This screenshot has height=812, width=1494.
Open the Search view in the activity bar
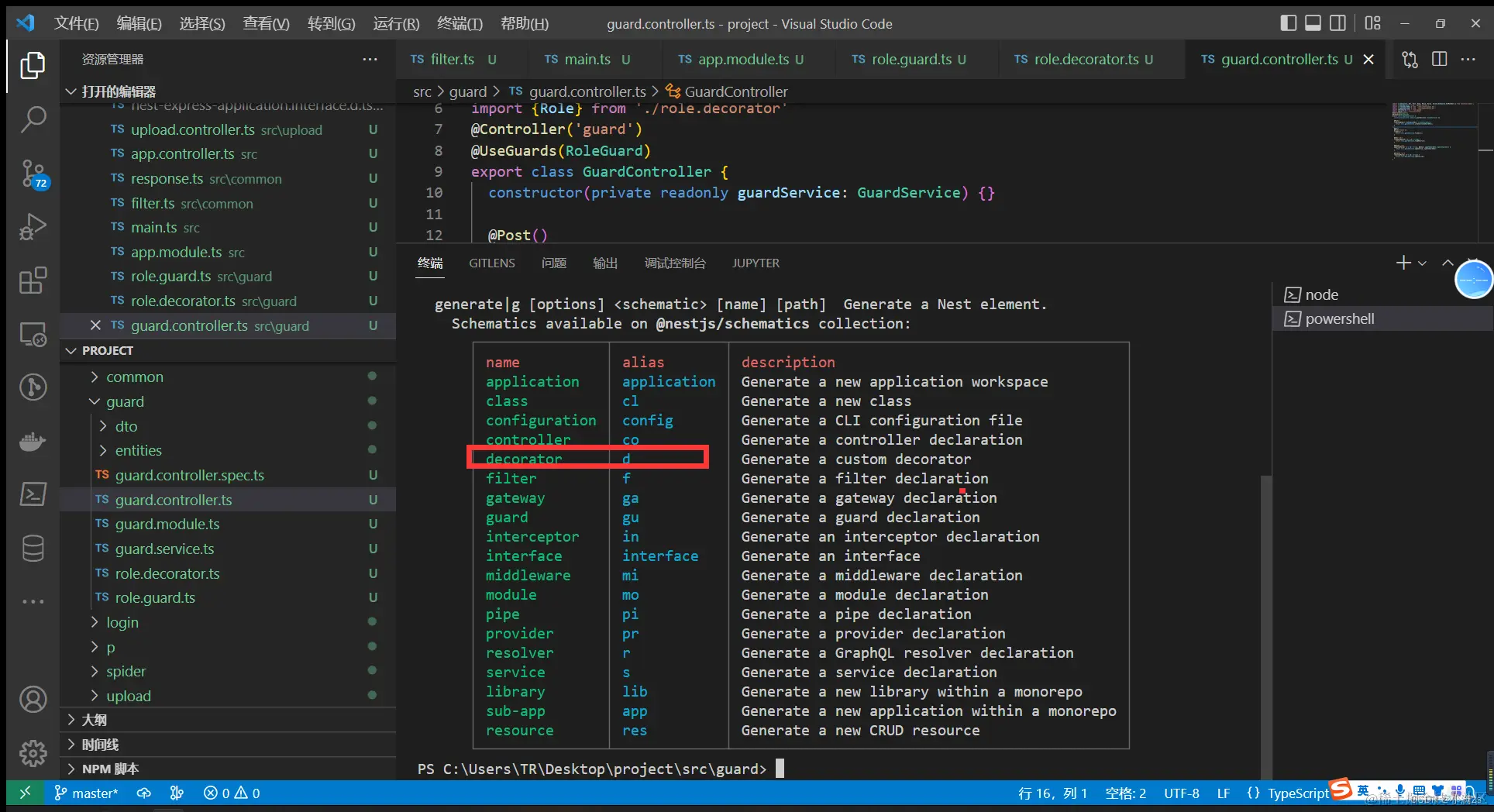click(33, 119)
